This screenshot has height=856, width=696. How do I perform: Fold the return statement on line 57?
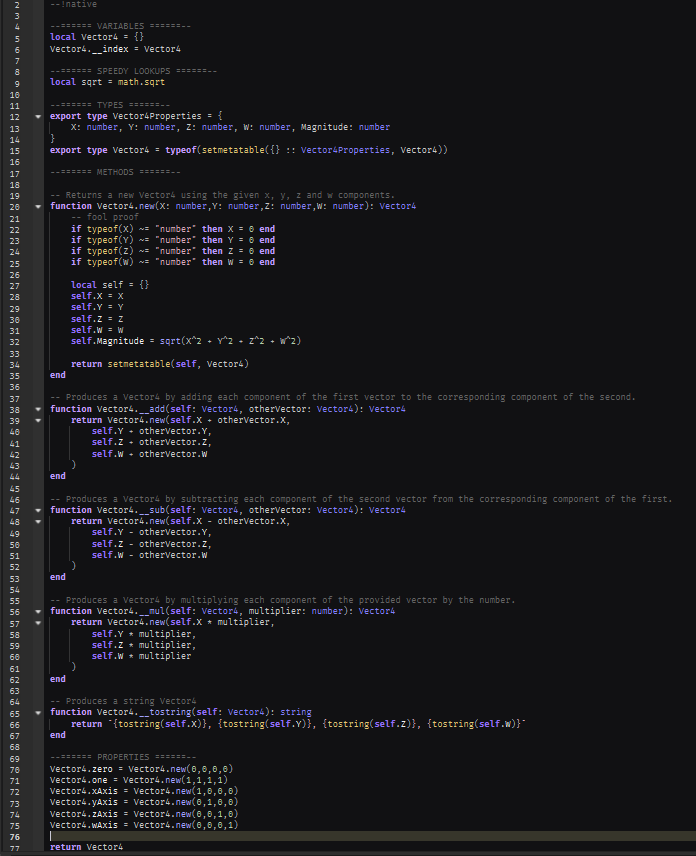pyautogui.click(x=38, y=623)
